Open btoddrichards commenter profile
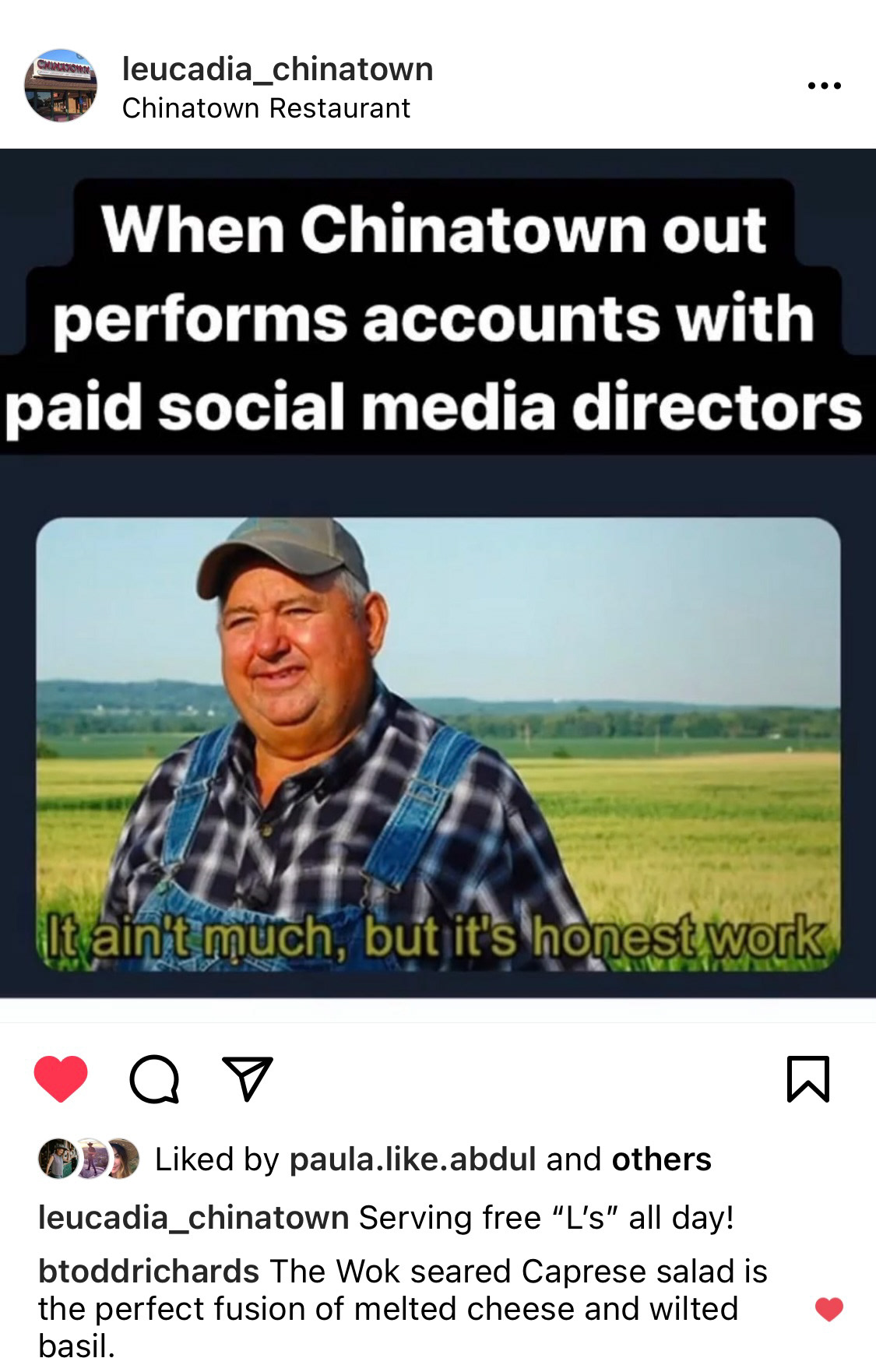The image size is (876, 1372). [x=149, y=1272]
